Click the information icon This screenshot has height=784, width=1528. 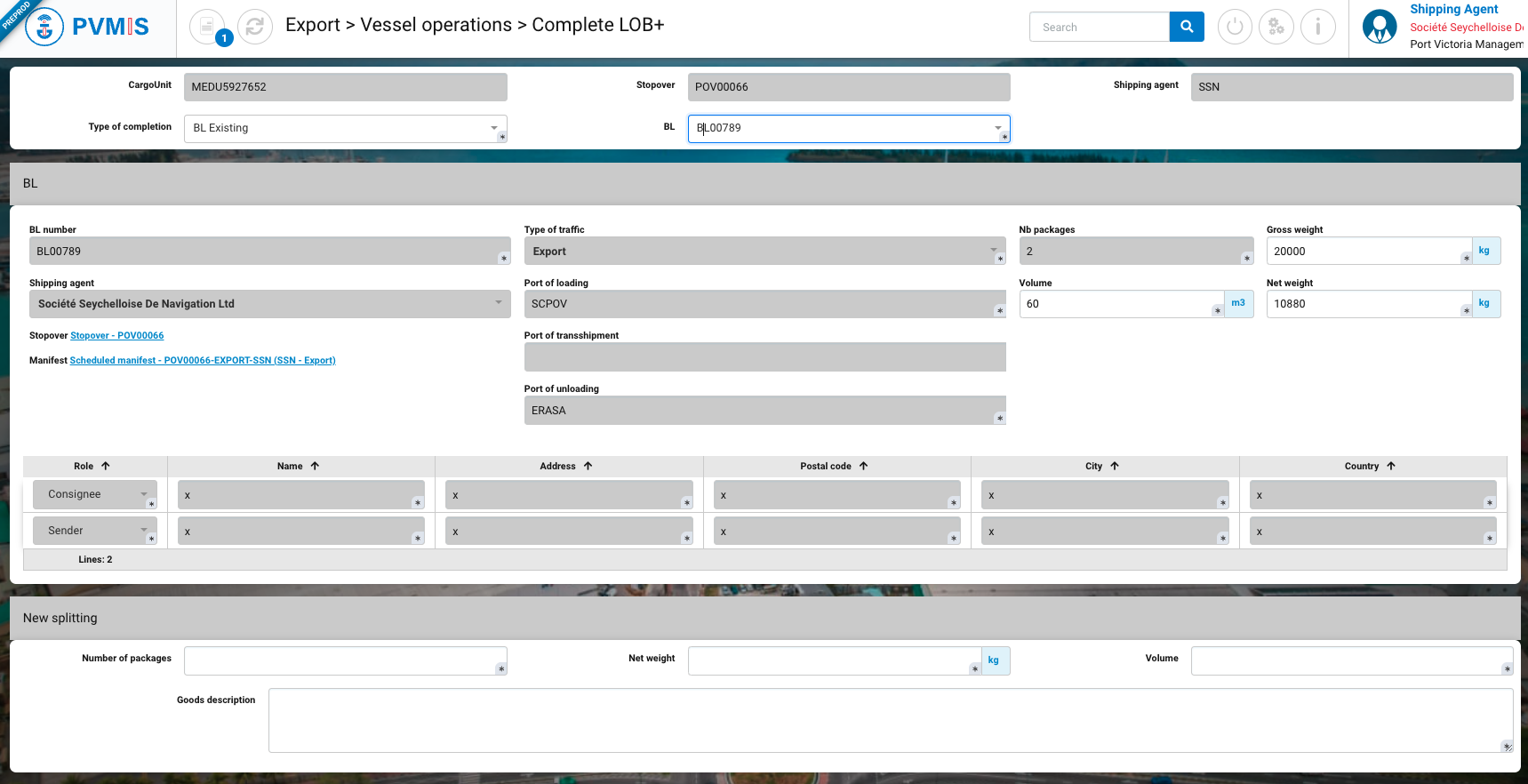coord(1318,27)
